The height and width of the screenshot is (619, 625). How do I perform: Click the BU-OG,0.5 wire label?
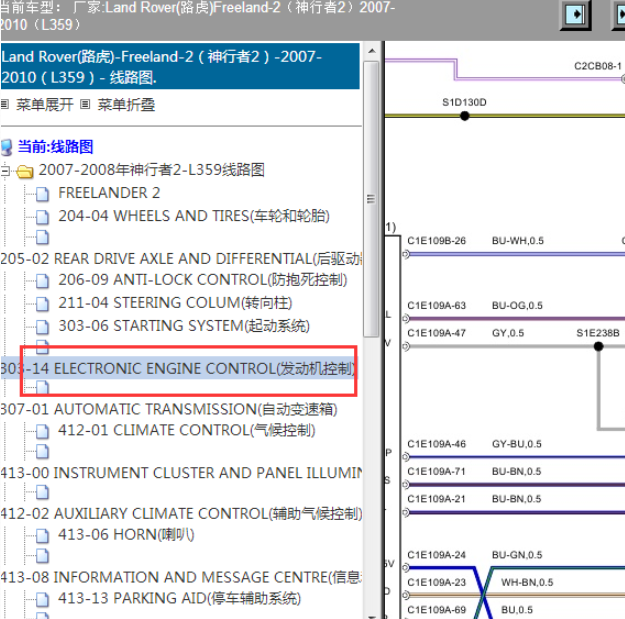click(517, 306)
